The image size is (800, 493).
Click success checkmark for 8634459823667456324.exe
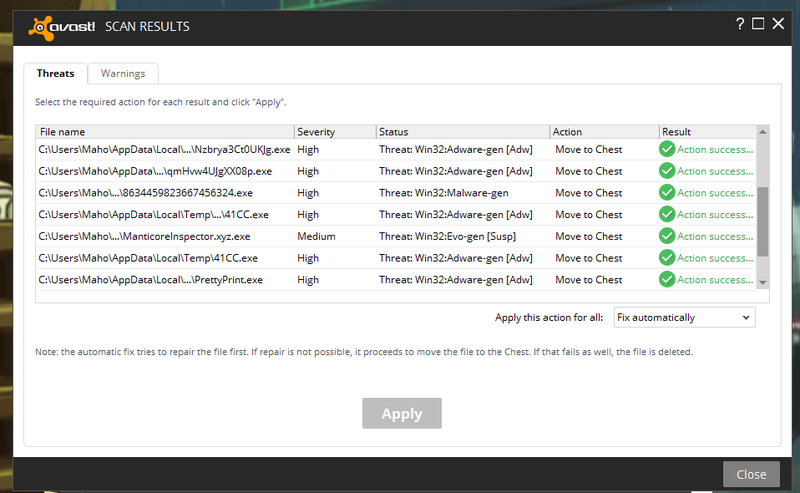point(667,192)
